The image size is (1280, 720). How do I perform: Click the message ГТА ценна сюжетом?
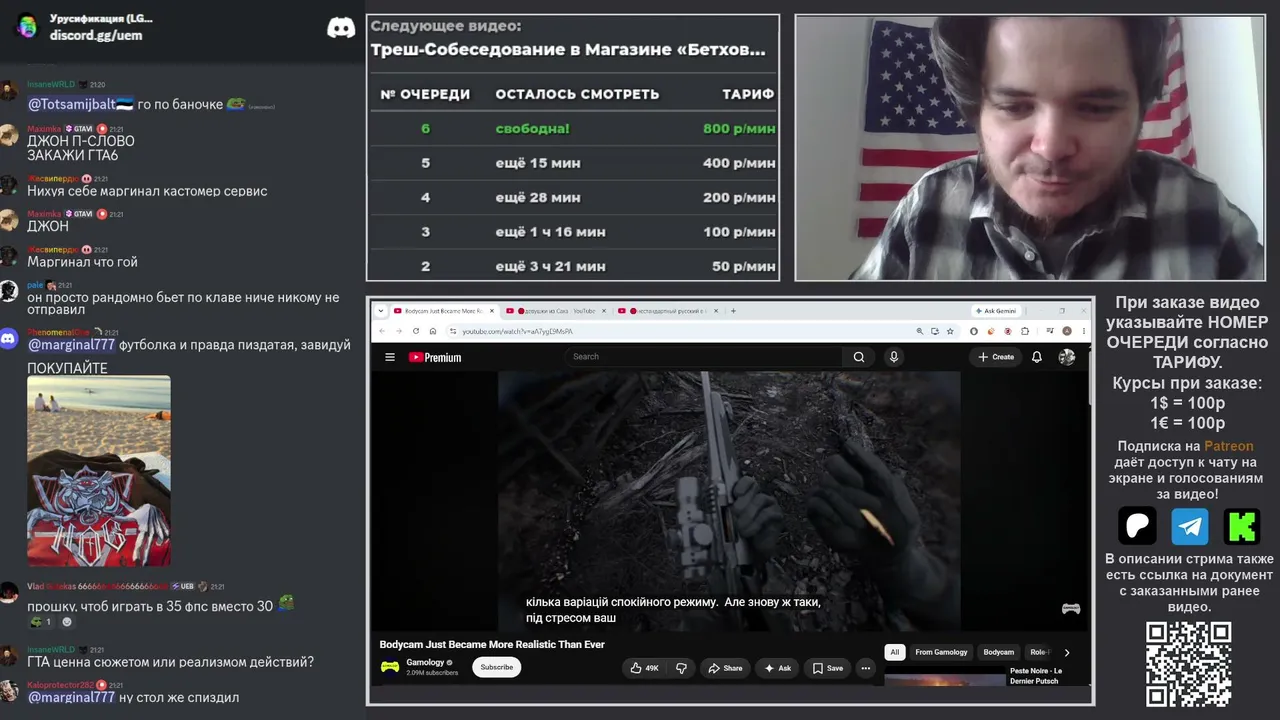[x=170, y=662]
